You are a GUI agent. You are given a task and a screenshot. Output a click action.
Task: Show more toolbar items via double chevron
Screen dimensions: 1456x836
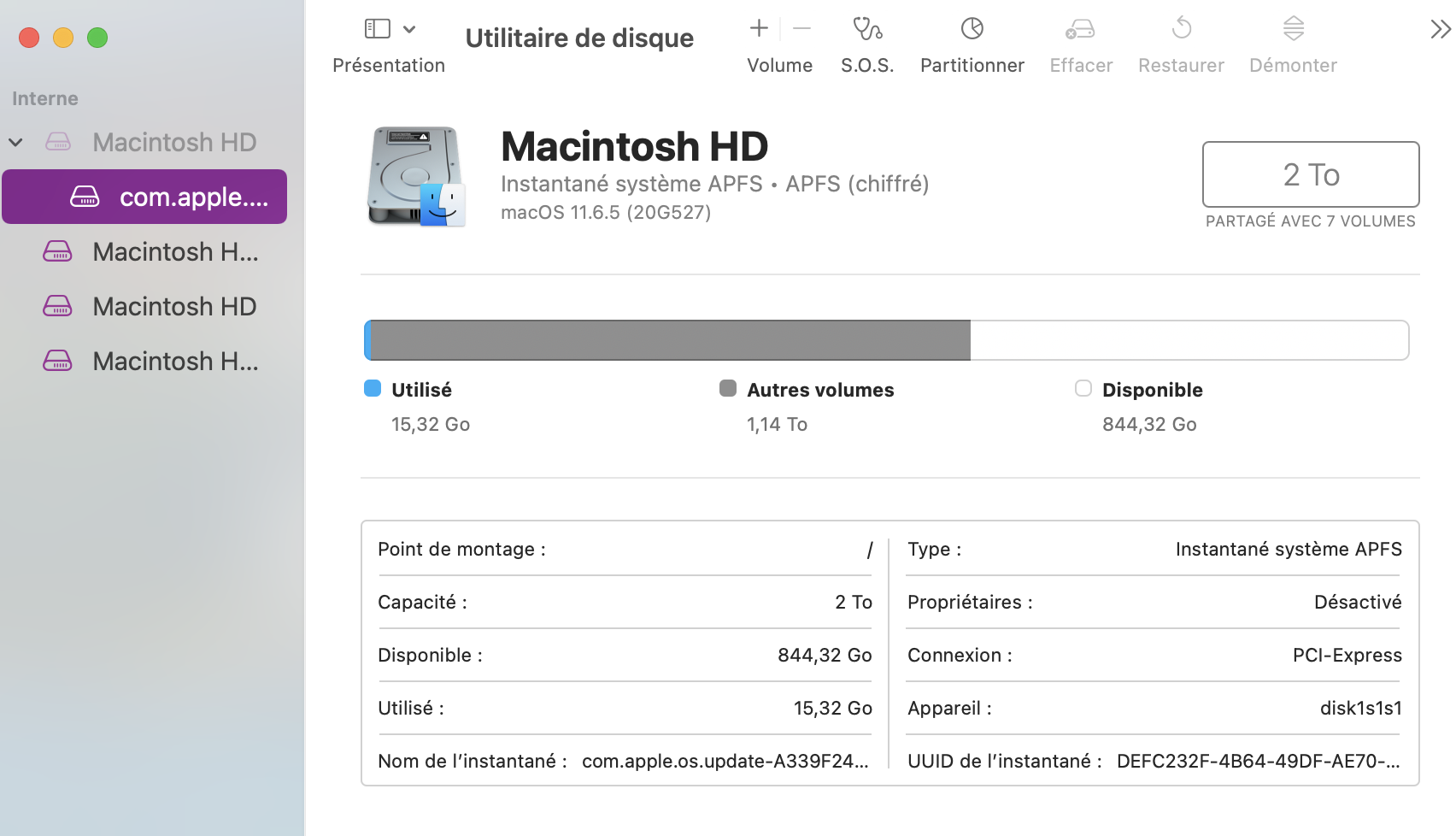[x=1441, y=30]
